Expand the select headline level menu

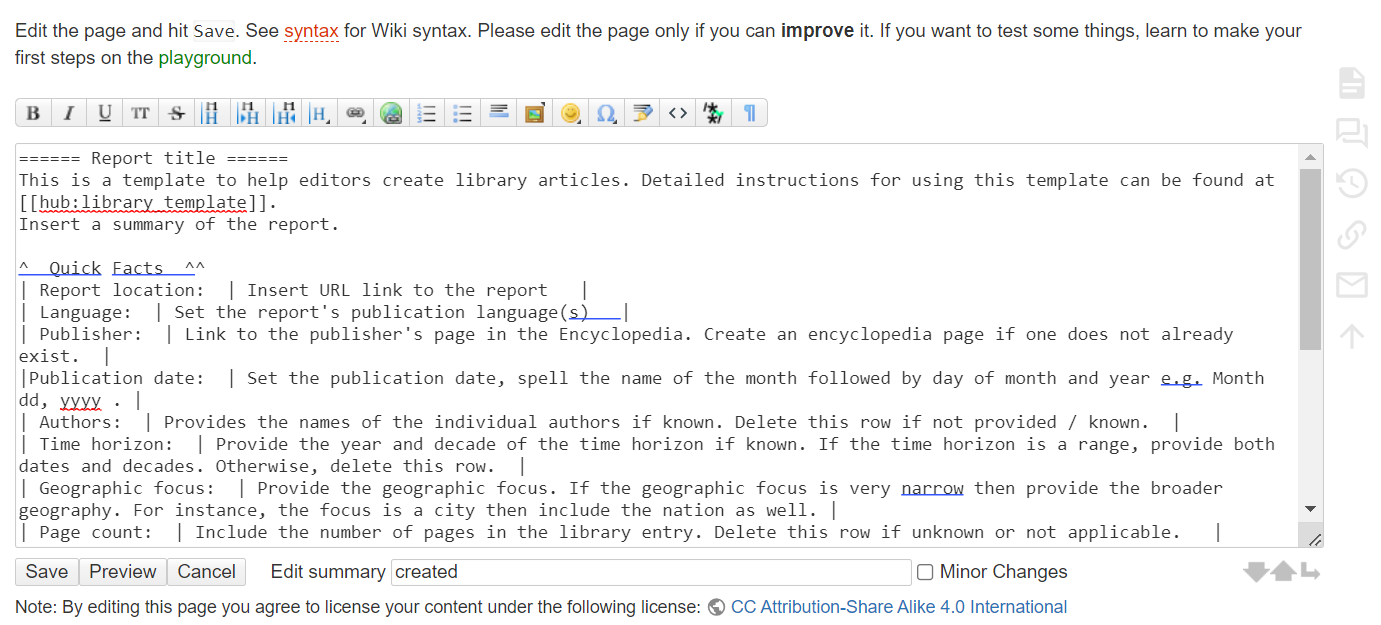[319, 113]
